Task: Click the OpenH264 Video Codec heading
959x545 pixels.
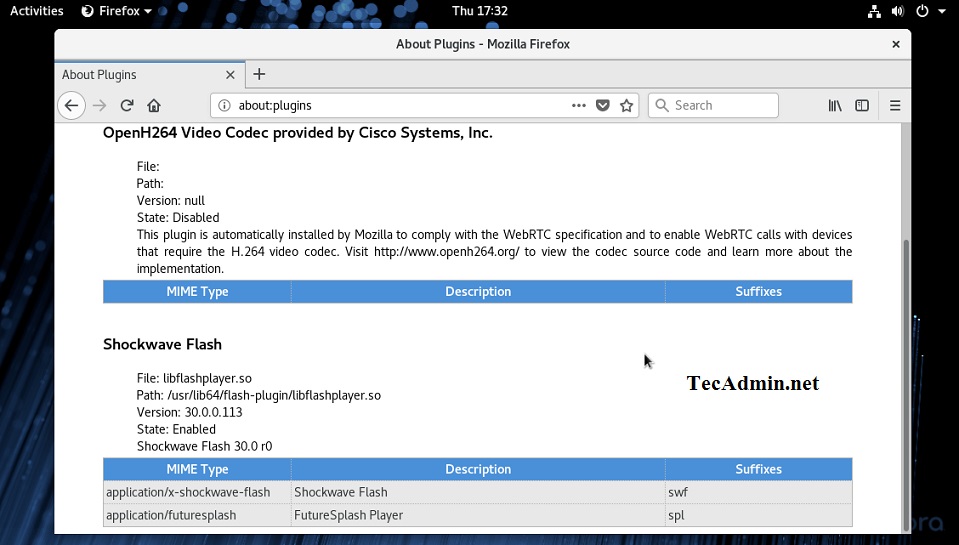Action: pyautogui.click(x=297, y=133)
